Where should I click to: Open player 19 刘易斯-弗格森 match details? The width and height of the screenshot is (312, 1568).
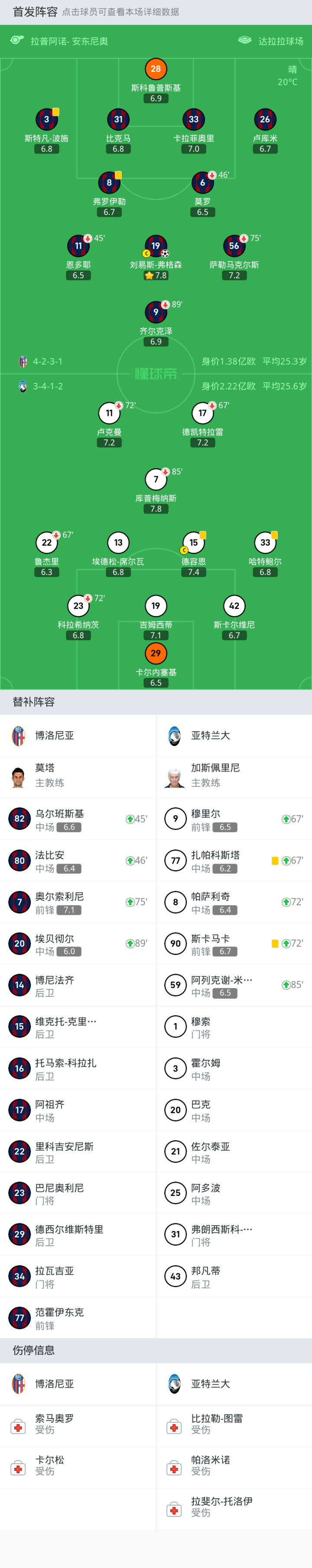(x=156, y=246)
